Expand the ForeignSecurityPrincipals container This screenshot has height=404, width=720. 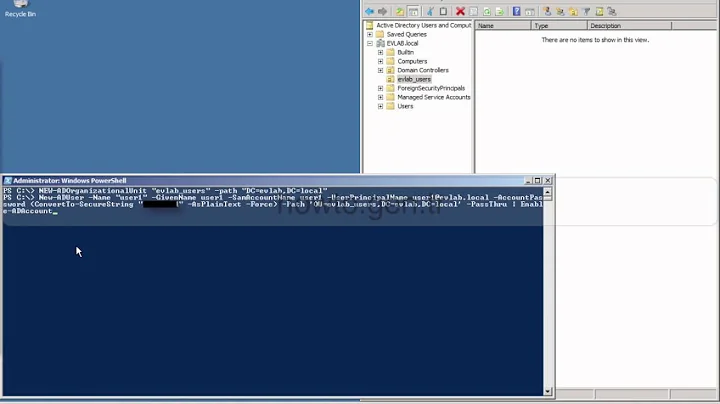380,88
